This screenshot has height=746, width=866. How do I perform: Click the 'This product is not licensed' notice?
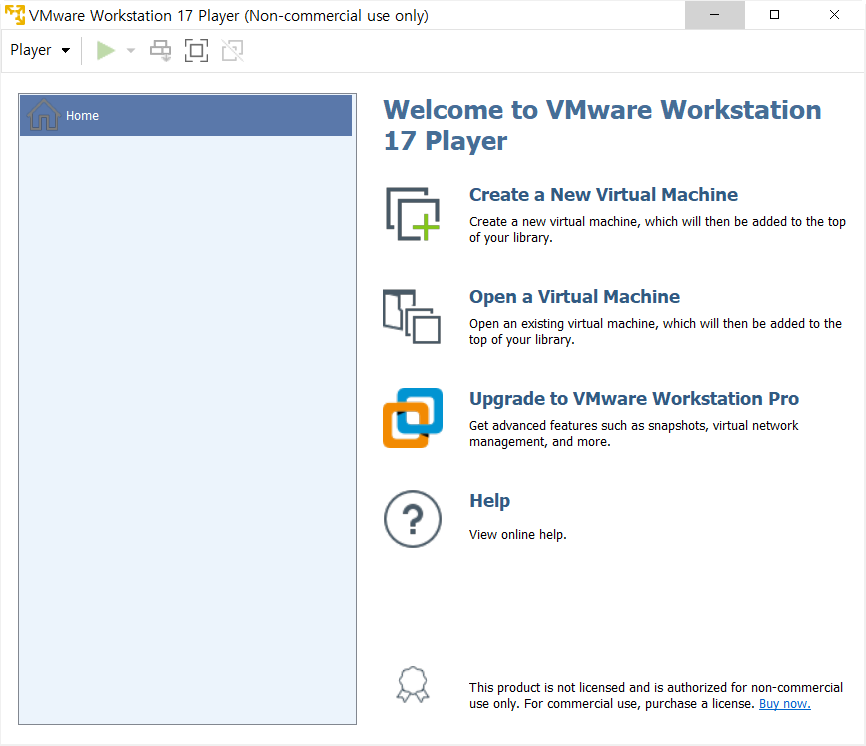(x=656, y=695)
